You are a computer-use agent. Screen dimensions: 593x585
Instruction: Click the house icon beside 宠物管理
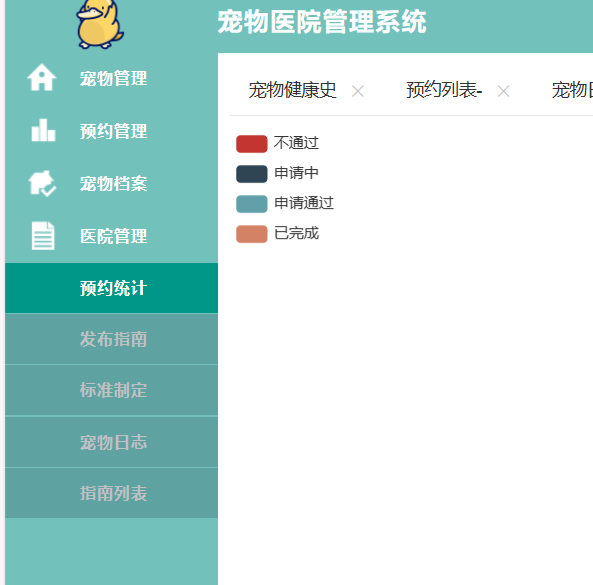(42, 78)
